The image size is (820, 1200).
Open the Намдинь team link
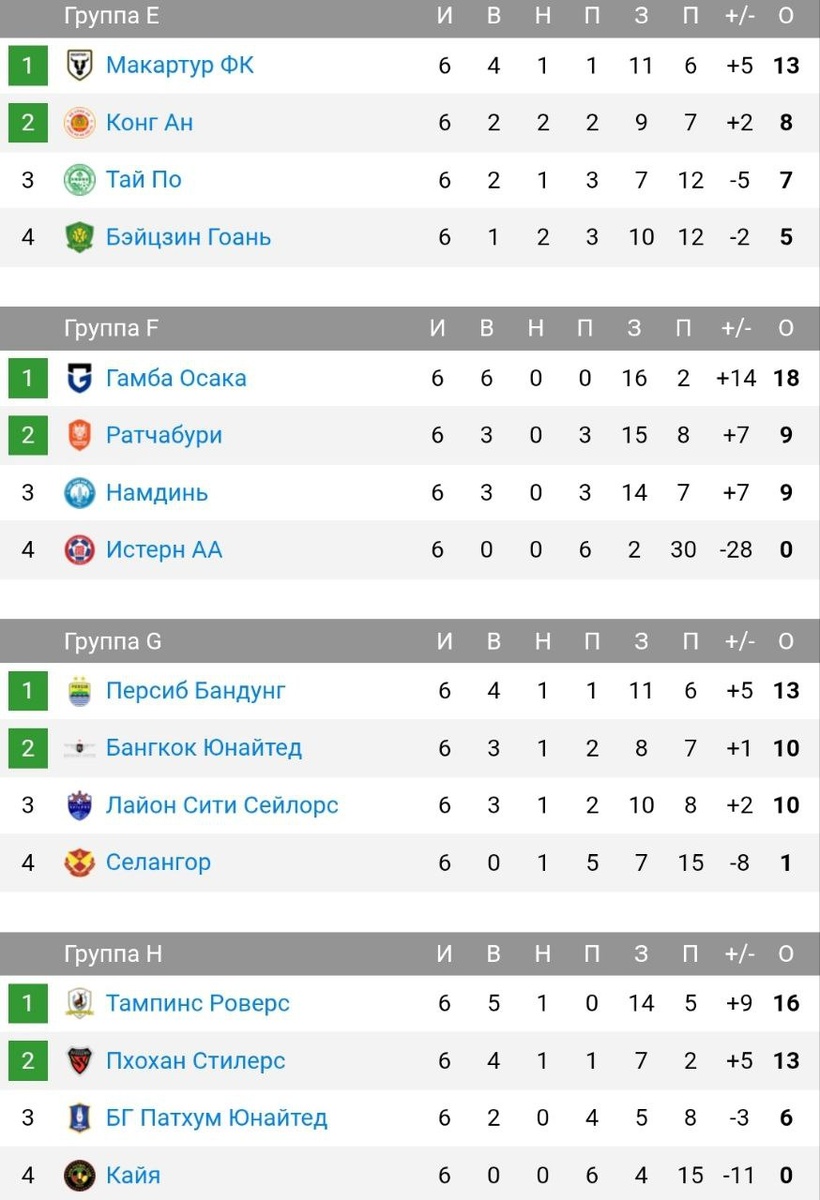pyautogui.click(x=157, y=493)
